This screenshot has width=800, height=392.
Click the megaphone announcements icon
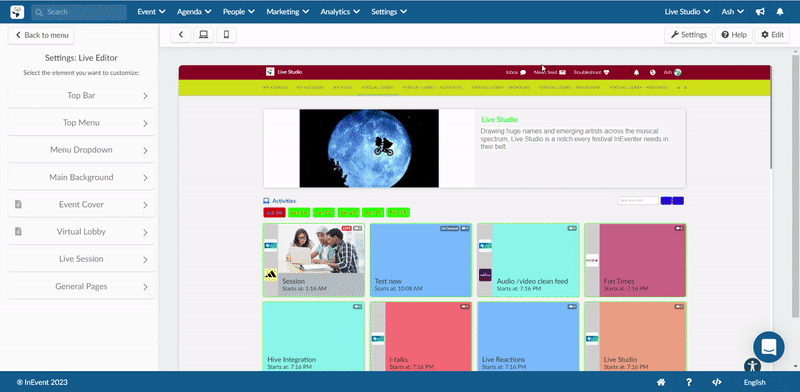pyautogui.click(x=760, y=12)
